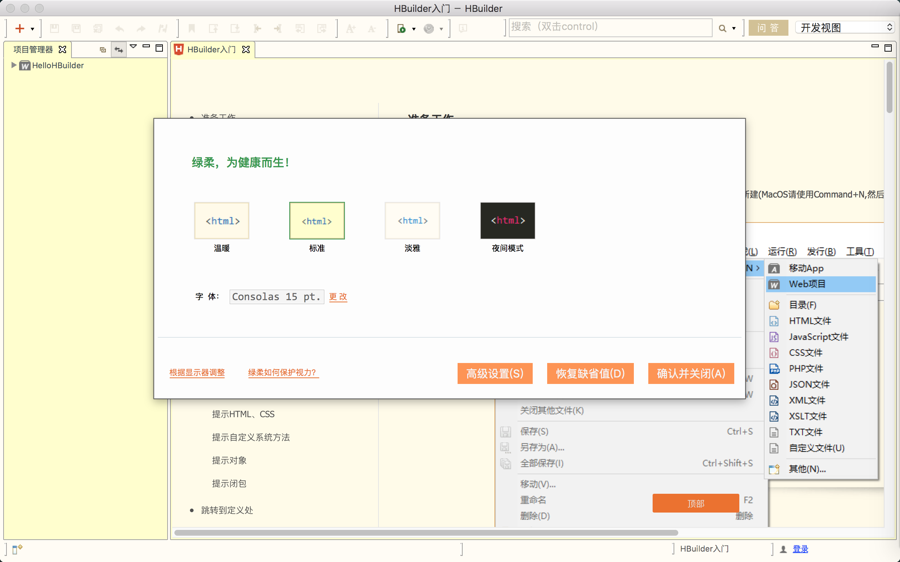
Task: Click the 高级设置(S) button
Action: click(x=495, y=373)
